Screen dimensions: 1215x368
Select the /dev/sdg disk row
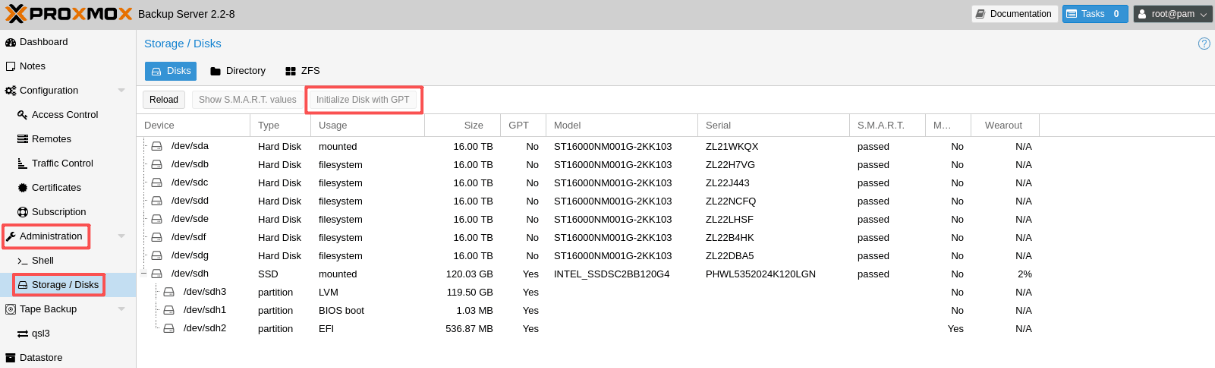tap(676, 255)
